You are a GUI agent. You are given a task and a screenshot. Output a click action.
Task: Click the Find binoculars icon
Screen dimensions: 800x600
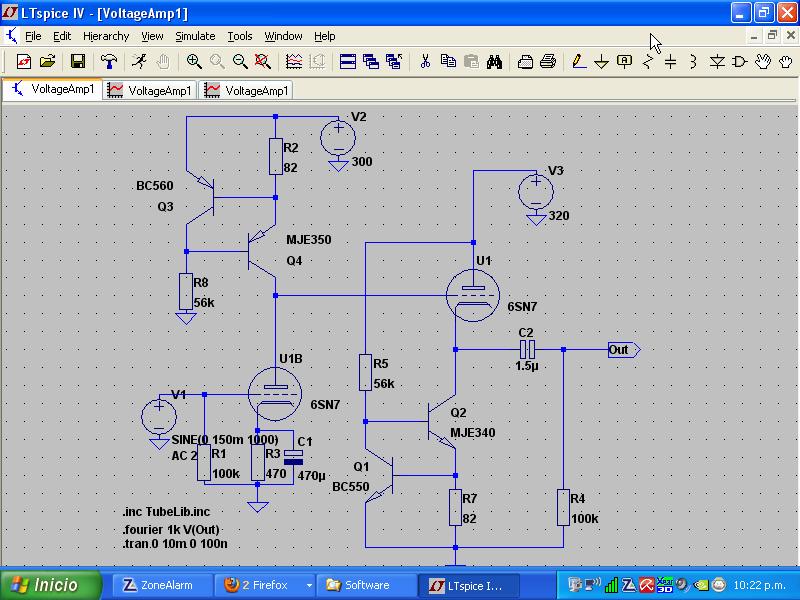[x=494, y=62]
